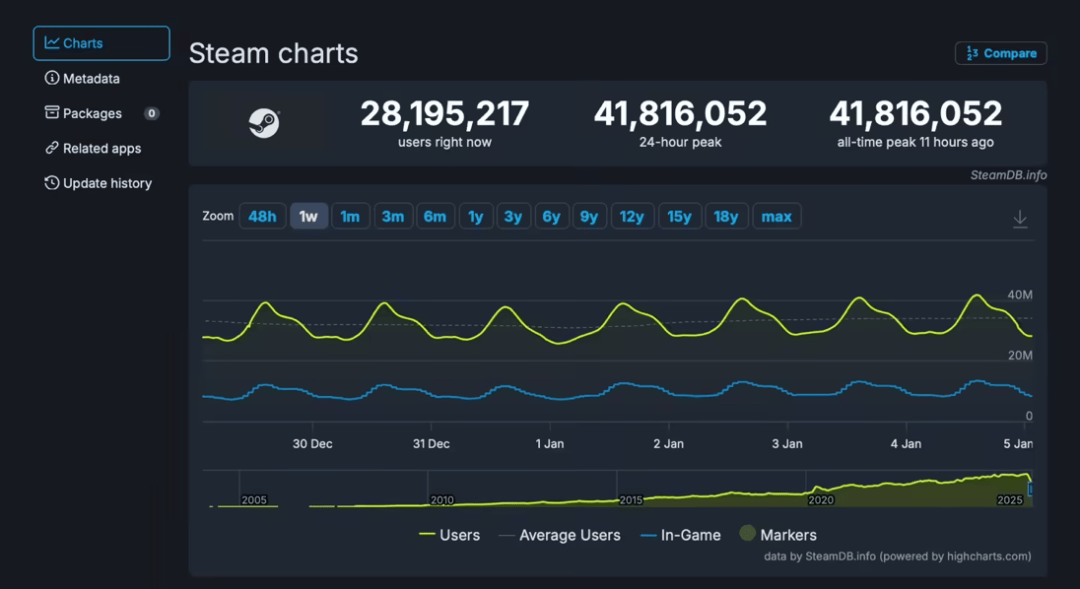Click the navigator handle near 2025
This screenshot has width=1080, height=589.
tap(1031, 489)
